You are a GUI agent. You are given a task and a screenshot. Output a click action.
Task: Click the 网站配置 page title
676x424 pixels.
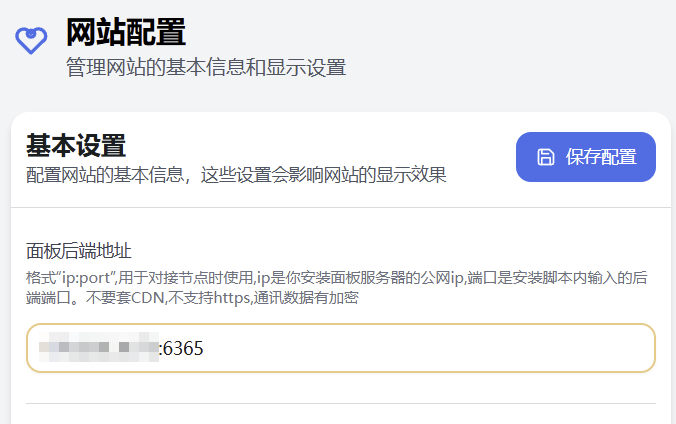126,32
